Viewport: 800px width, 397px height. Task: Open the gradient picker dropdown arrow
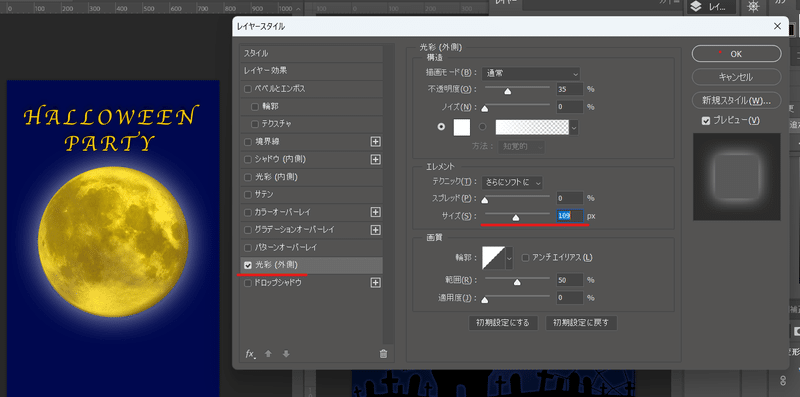[574, 128]
